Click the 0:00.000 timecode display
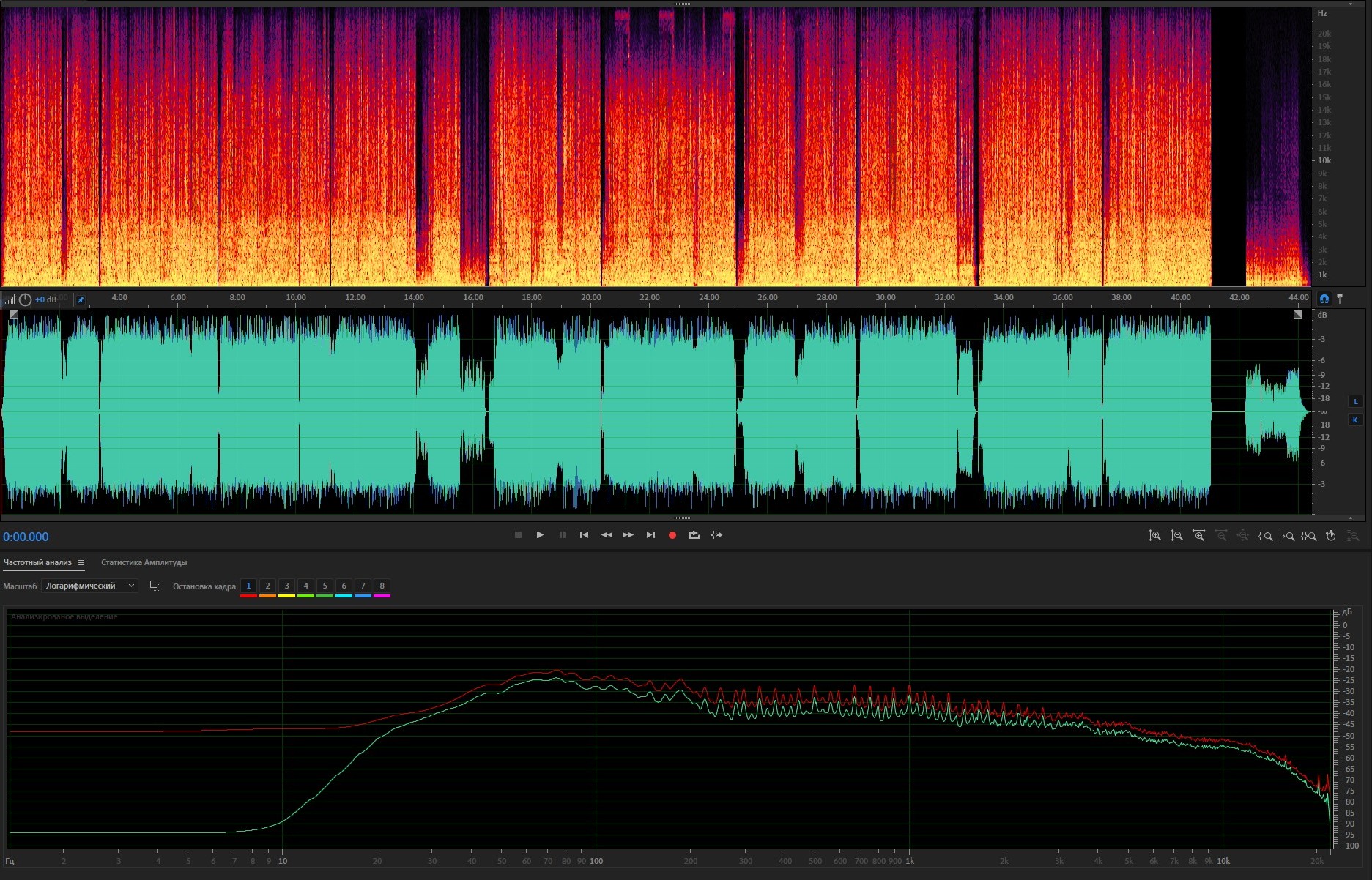 coord(26,537)
